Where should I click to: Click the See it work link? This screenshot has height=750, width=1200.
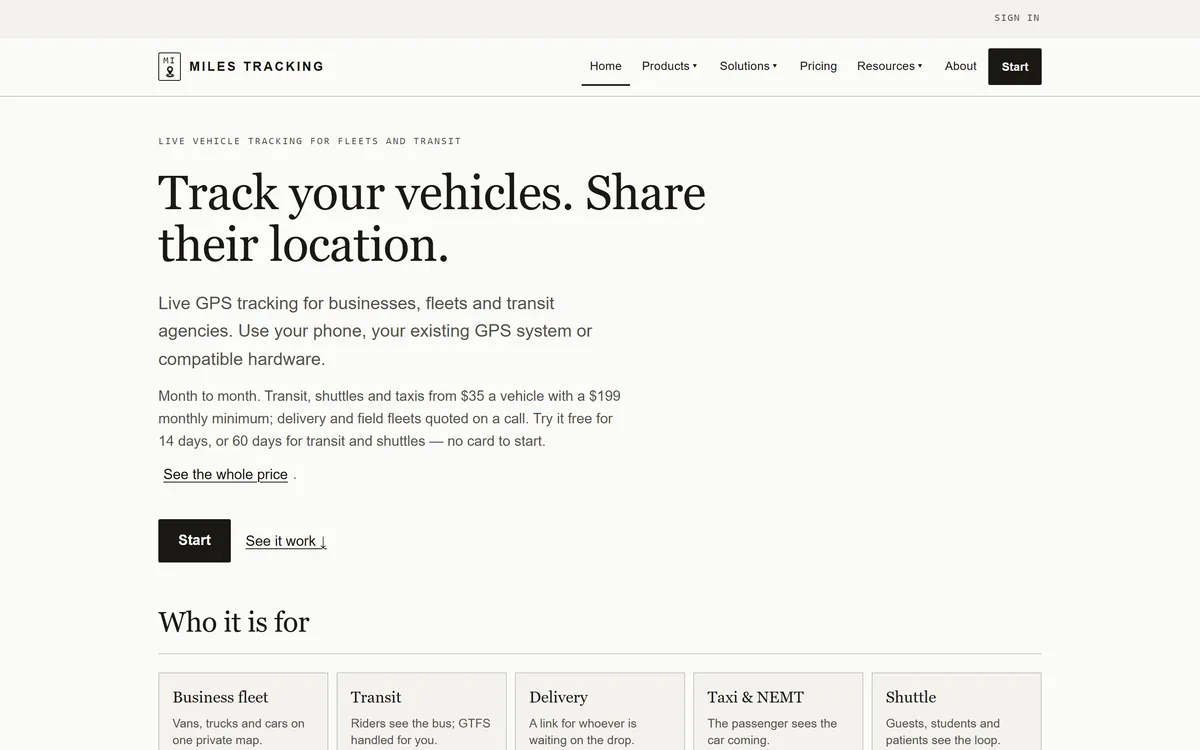286,541
